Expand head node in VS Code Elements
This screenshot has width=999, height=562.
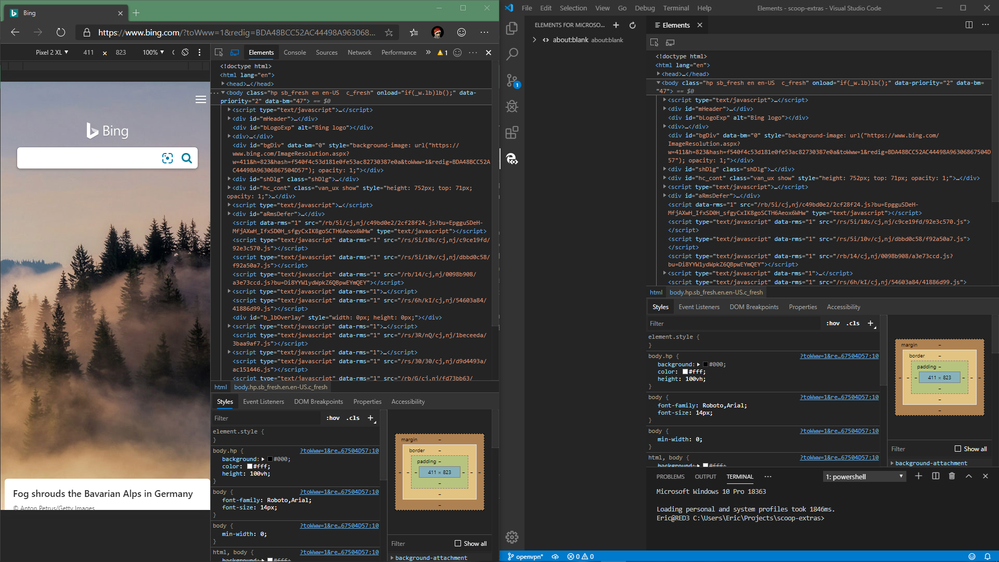point(659,74)
